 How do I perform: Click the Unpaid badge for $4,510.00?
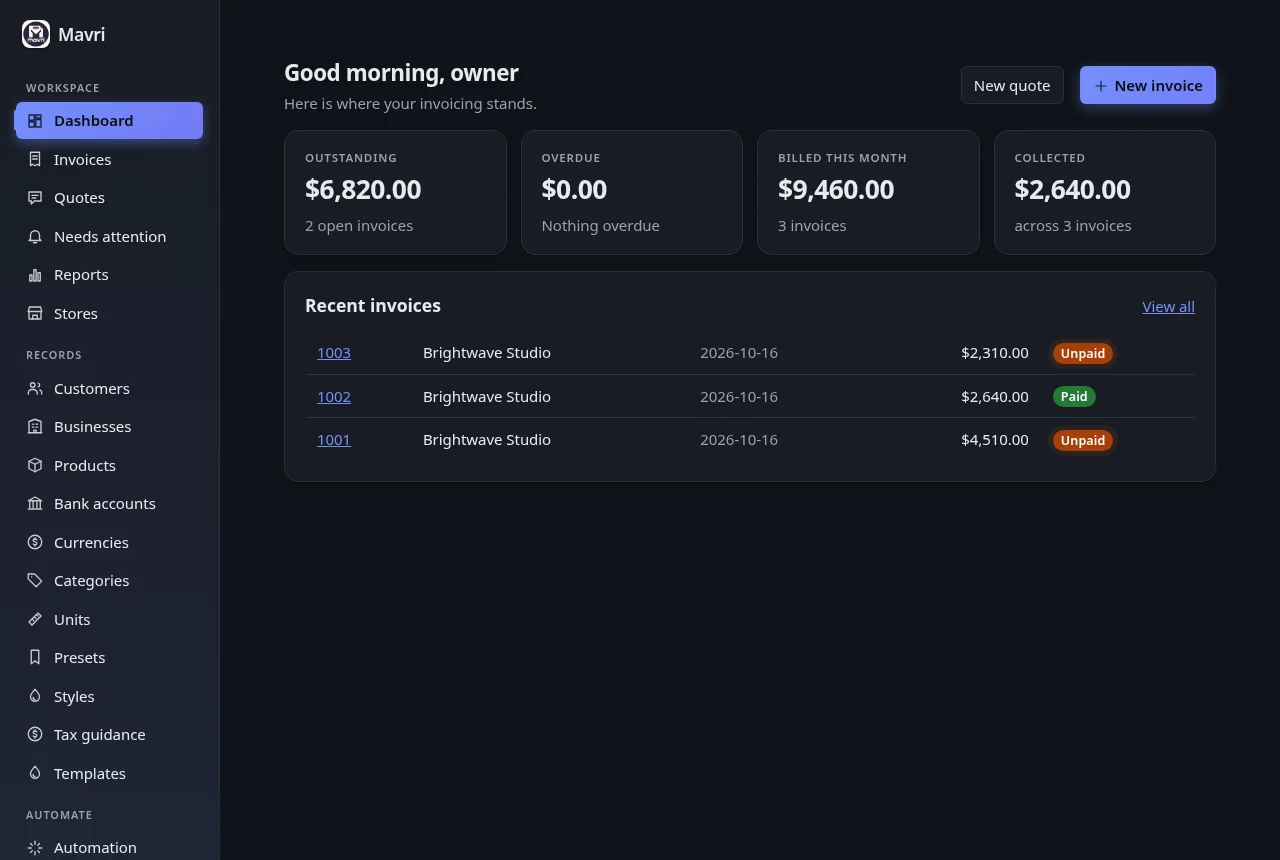pyautogui.click(x=1083, y=440)
